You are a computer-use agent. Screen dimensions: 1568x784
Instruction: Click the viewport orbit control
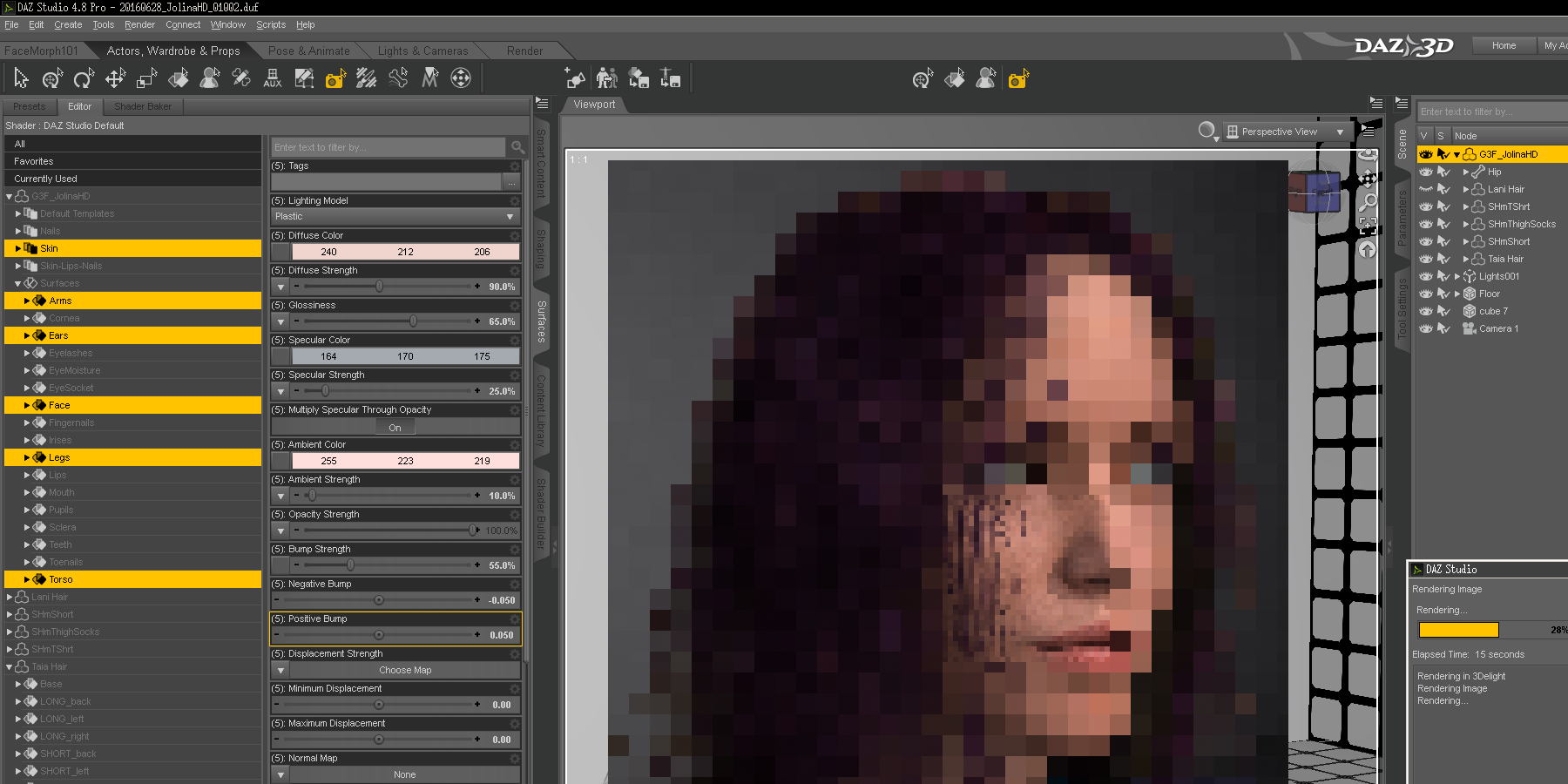pos(1368,157)
